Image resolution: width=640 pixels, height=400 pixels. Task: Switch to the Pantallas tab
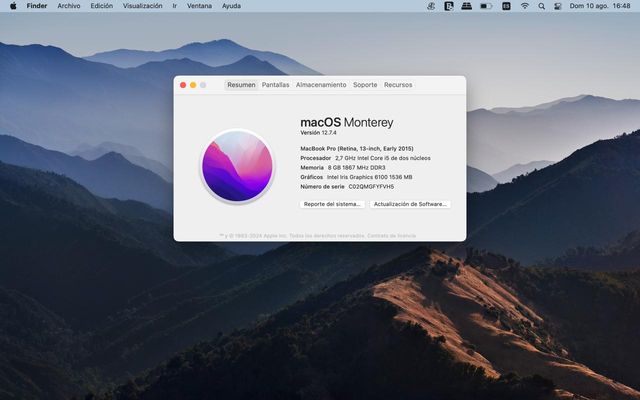(x=276, y=85)
